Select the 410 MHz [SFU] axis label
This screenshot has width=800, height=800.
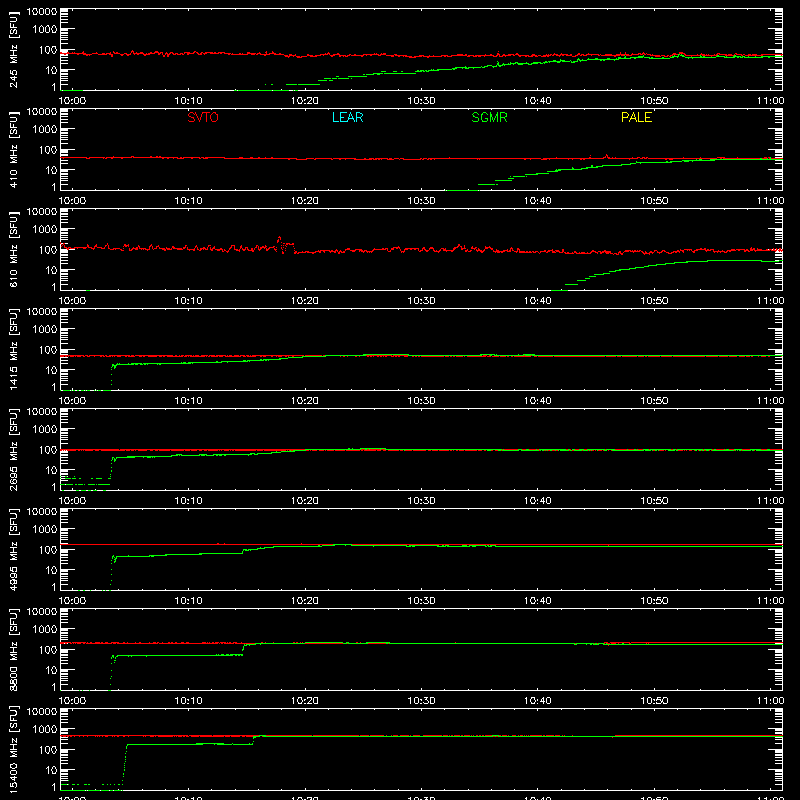tap(14, 149)
